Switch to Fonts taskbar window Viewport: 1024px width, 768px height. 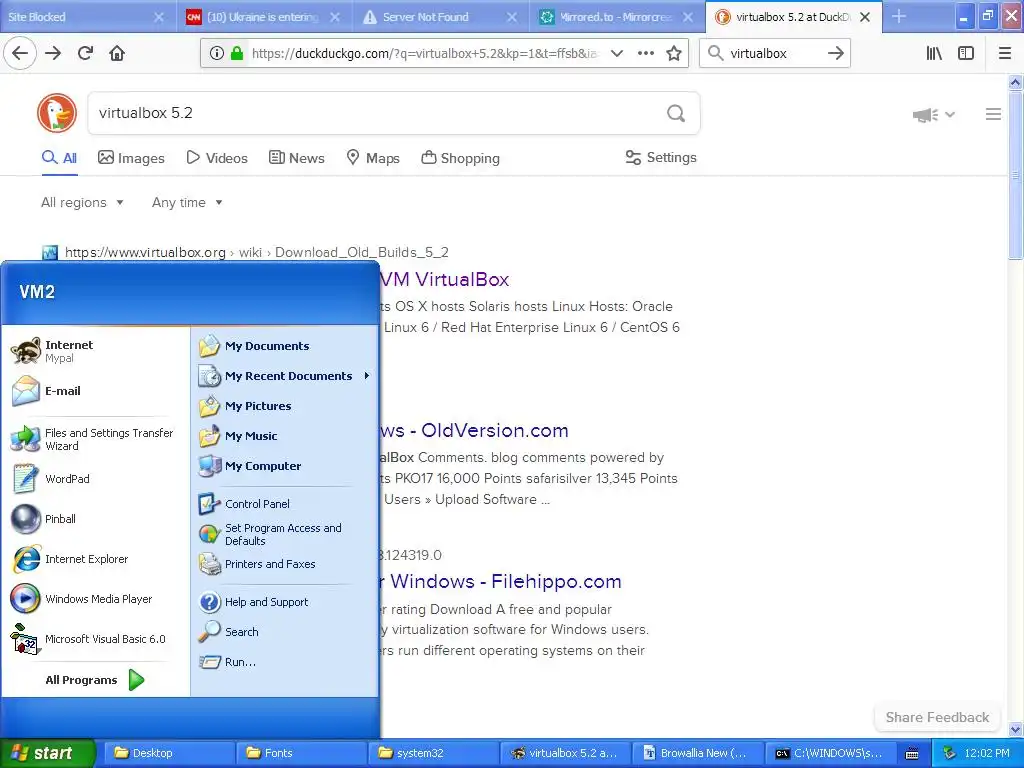[x=301, y=753]
